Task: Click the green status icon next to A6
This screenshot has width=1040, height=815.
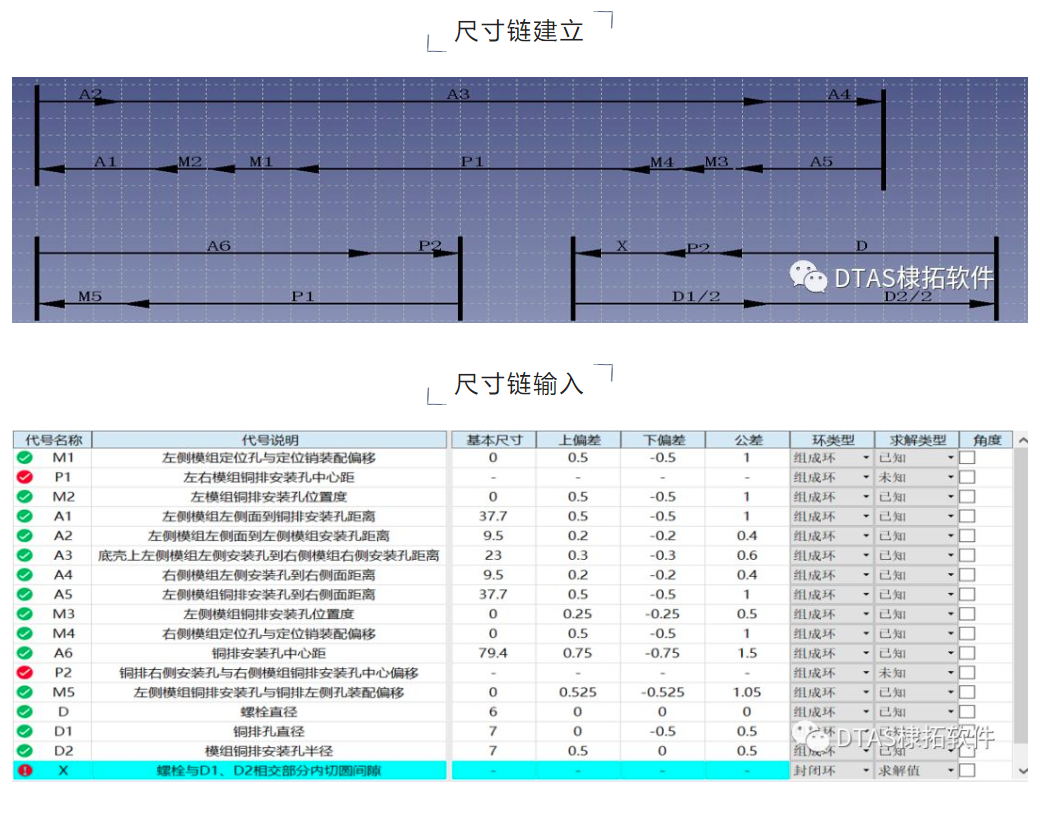Action: click(24, 653)
